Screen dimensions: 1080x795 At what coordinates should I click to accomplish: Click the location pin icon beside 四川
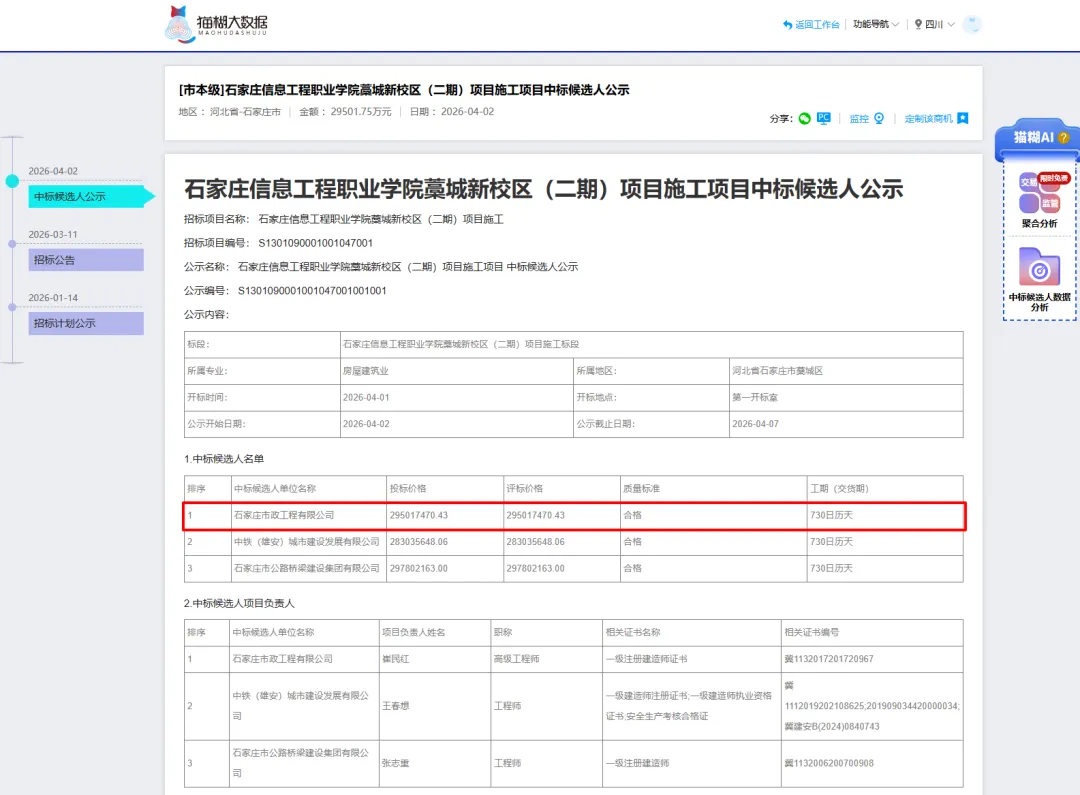click(918, 24)
